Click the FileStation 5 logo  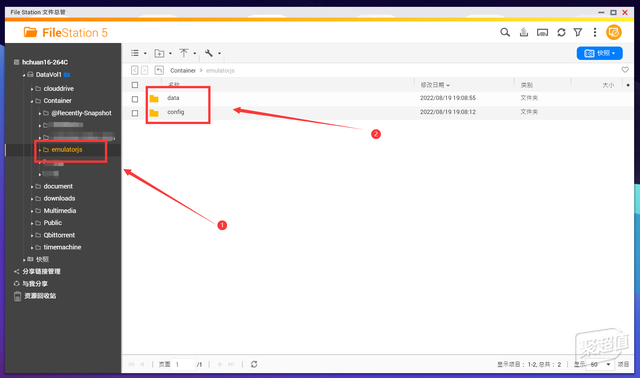66,32
